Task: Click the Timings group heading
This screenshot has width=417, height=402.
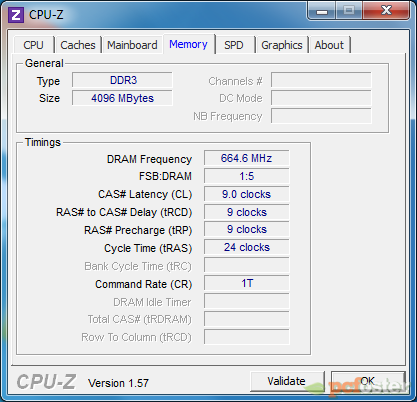Action: click(43, 142)
